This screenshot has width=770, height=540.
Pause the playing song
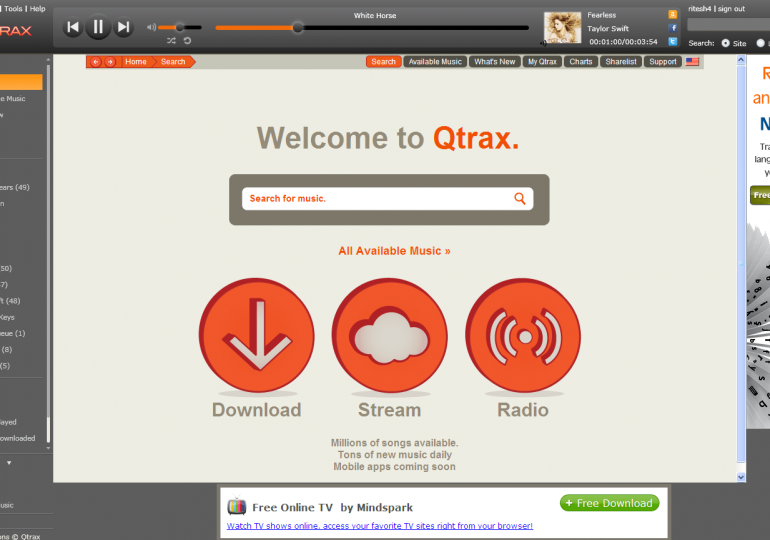tap(98, 28)
